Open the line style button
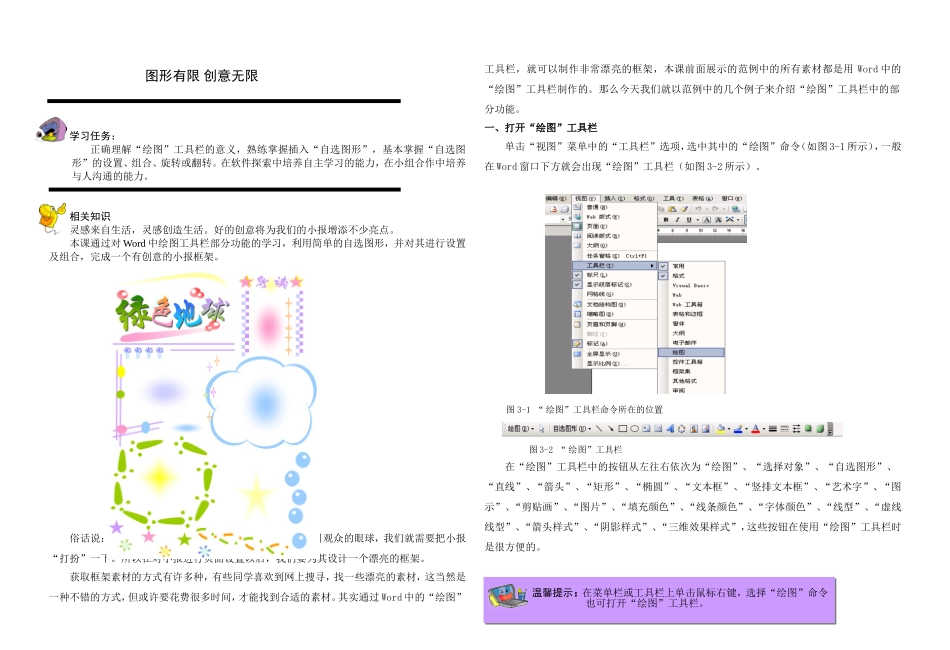 (x=772, y=428)
